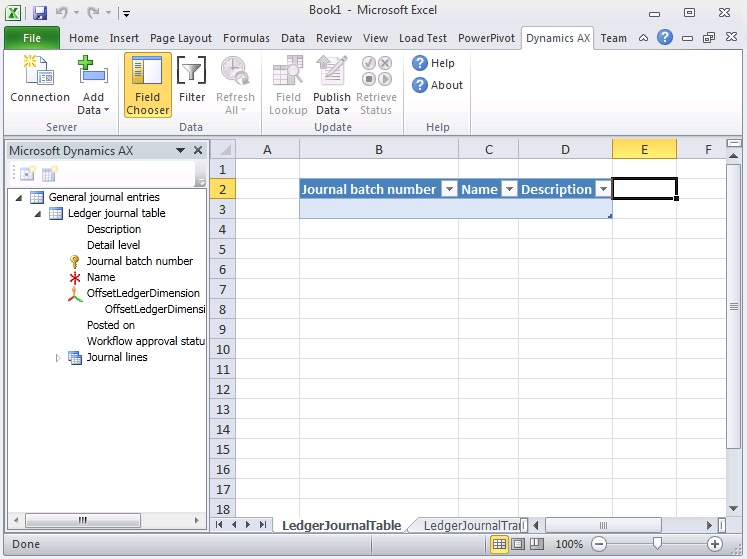This screenshot has width=747, height=559.
Task: Select the Detail level field
Action: 113,245
